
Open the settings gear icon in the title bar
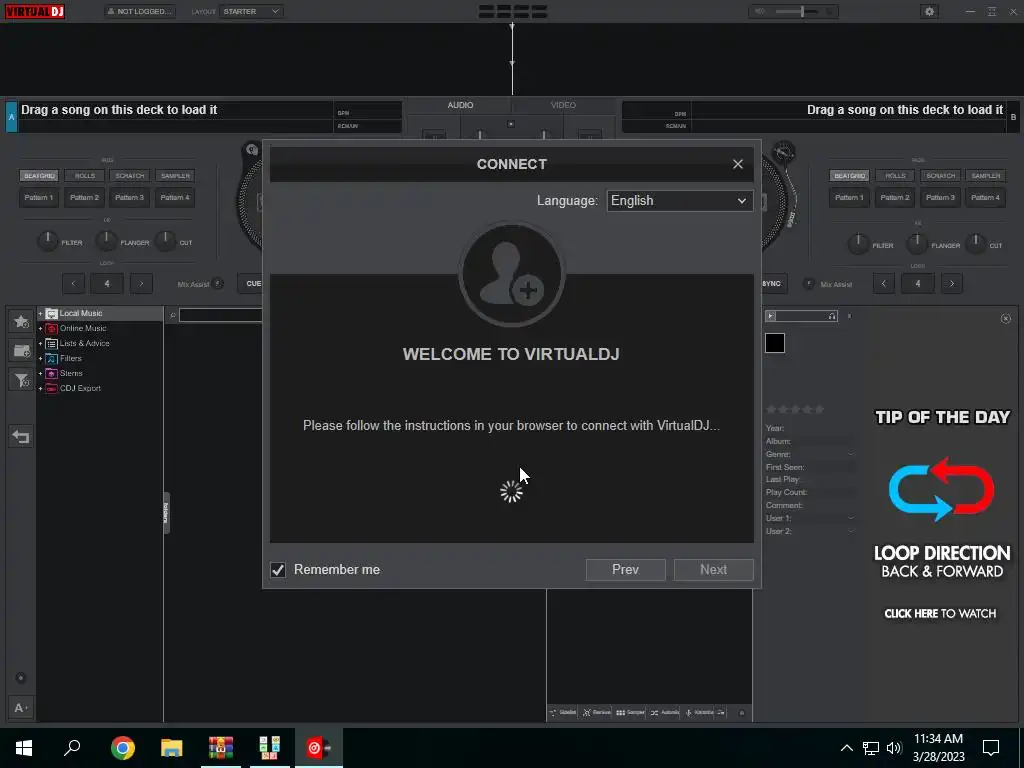click(929, 11)
